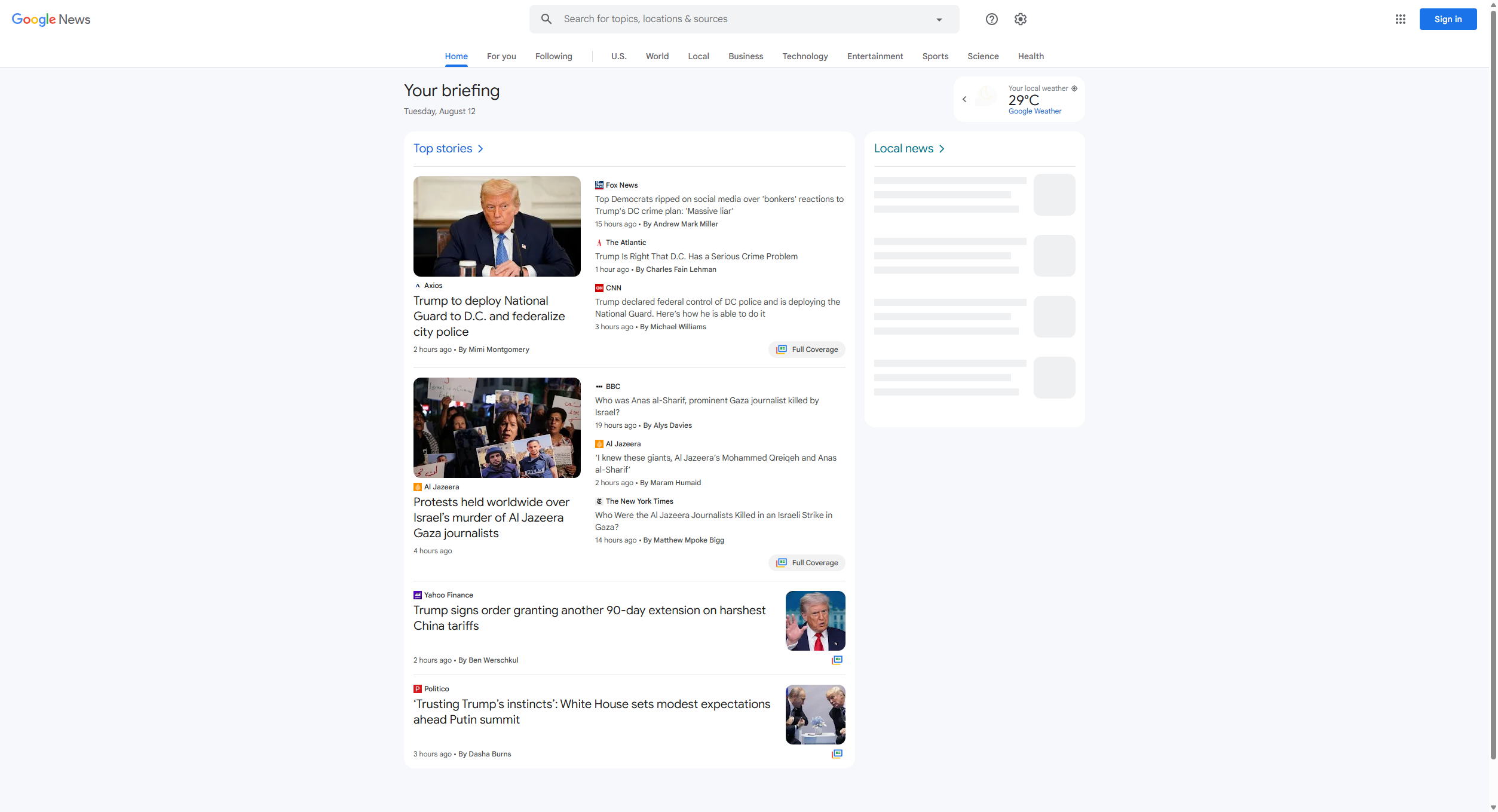Click 'Tuesday, August 12' date text
Viewport: 1498px width, 812px height.
[x=439, y=111]
